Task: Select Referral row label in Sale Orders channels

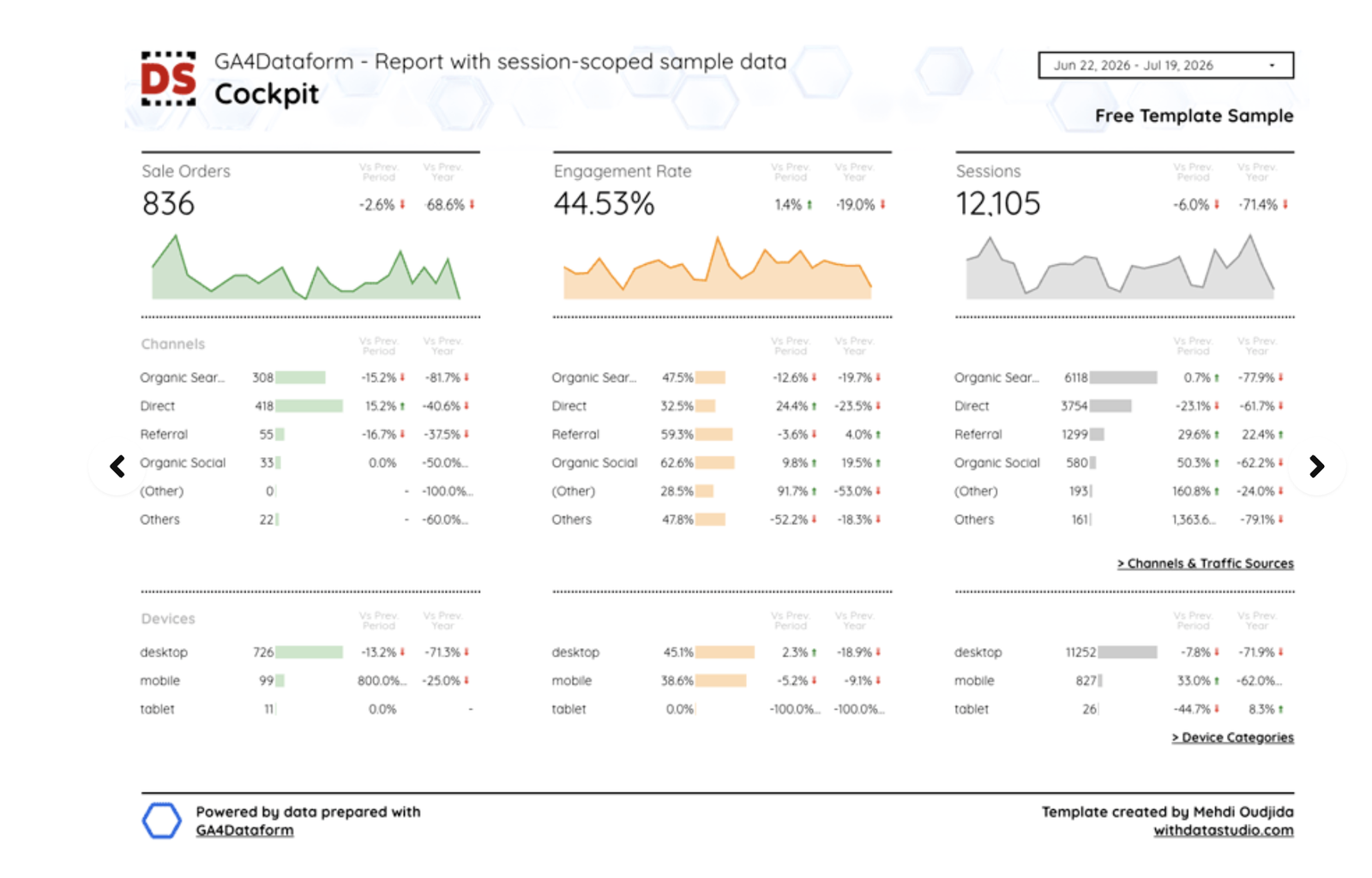Action: pyautogui.click(x=164, y=435)
